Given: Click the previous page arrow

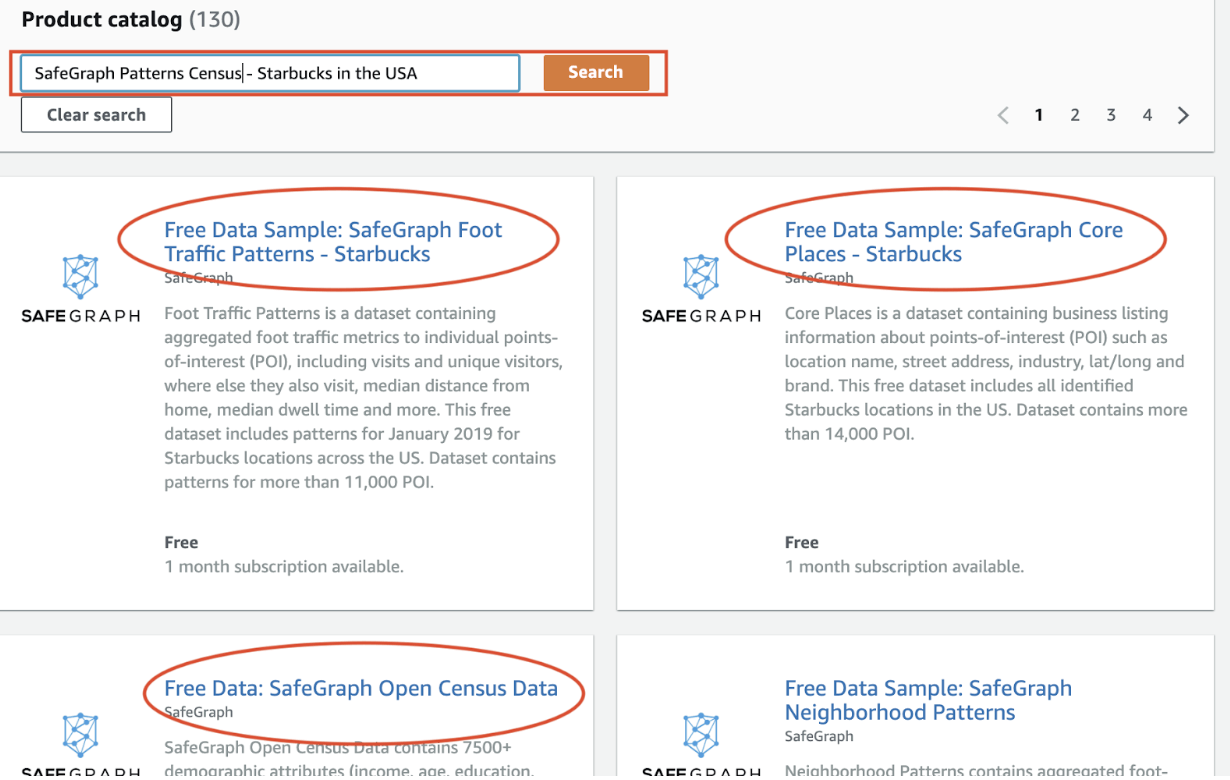Looking at the screenshot, I should pos(1003,114).
